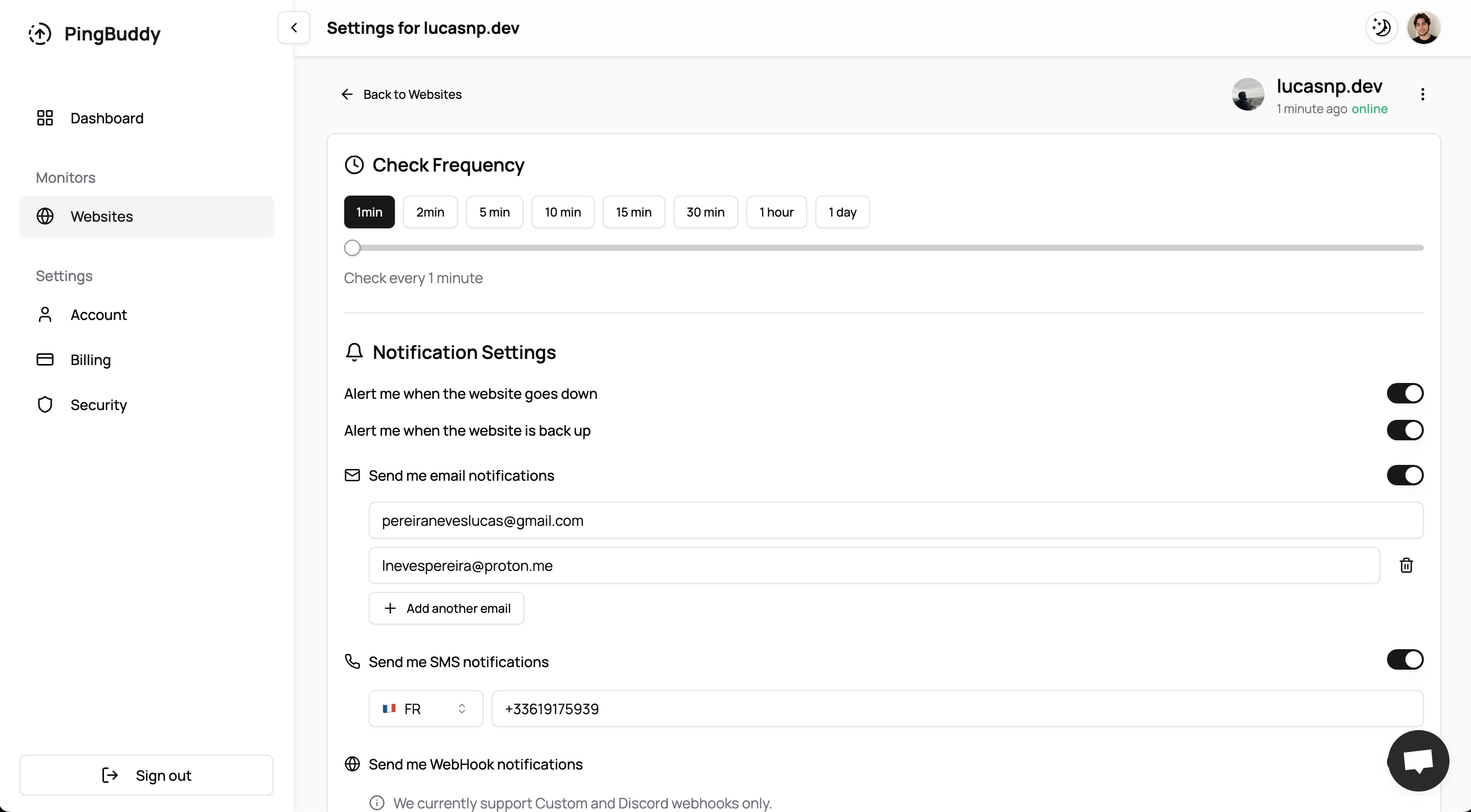Toggle dark mode with the moon icon
This screenshot has height=812, width=1471.
(1381, 27)
